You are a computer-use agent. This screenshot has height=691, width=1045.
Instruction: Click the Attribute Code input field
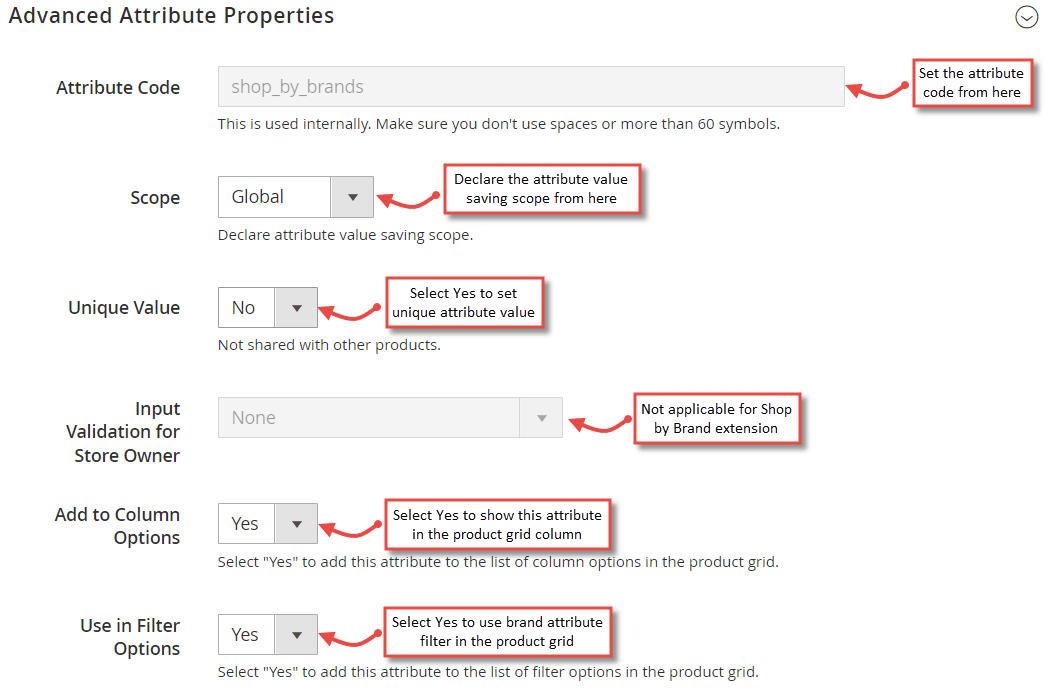click(x=530, y=87)
